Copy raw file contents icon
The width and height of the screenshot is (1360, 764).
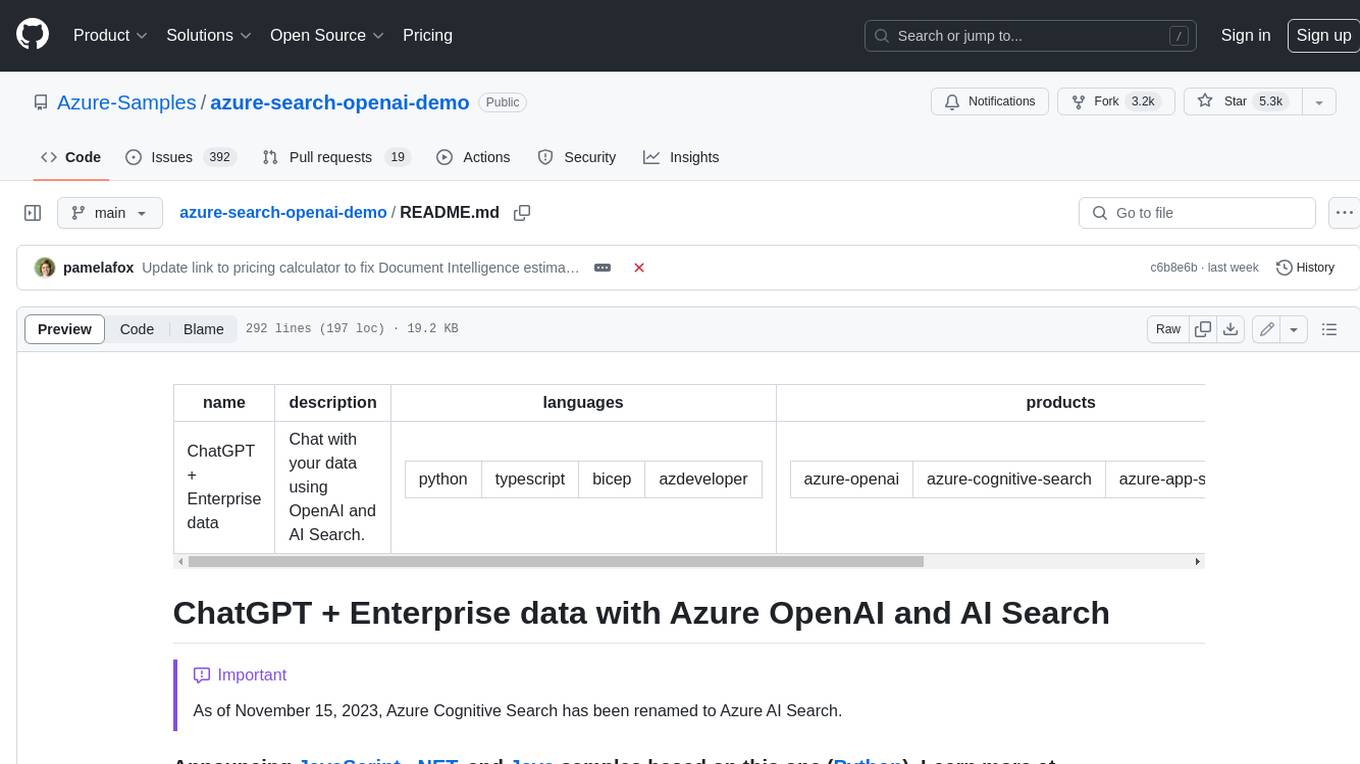(x=1204, y=329)
